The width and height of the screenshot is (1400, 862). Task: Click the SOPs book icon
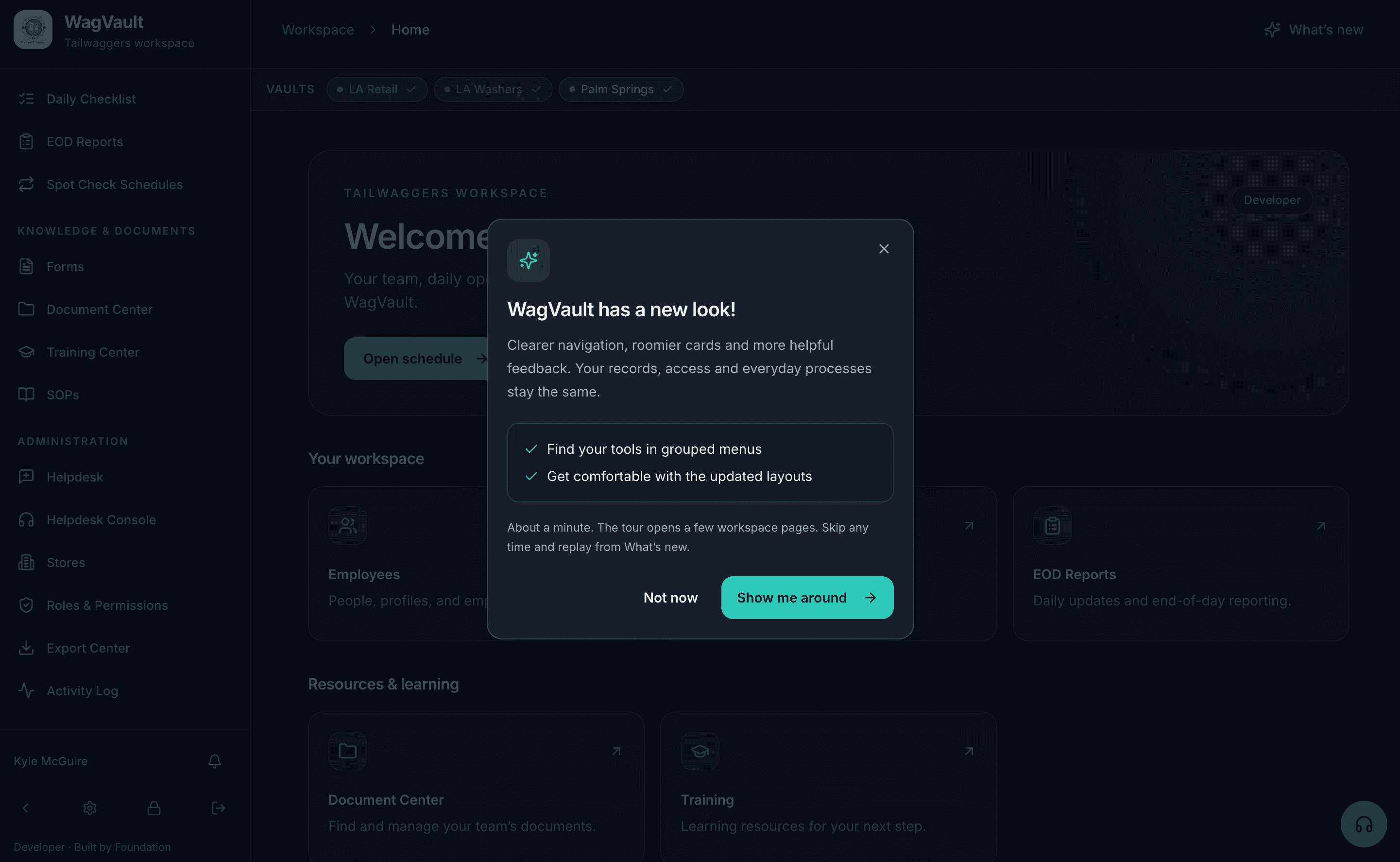click(26, 395)
